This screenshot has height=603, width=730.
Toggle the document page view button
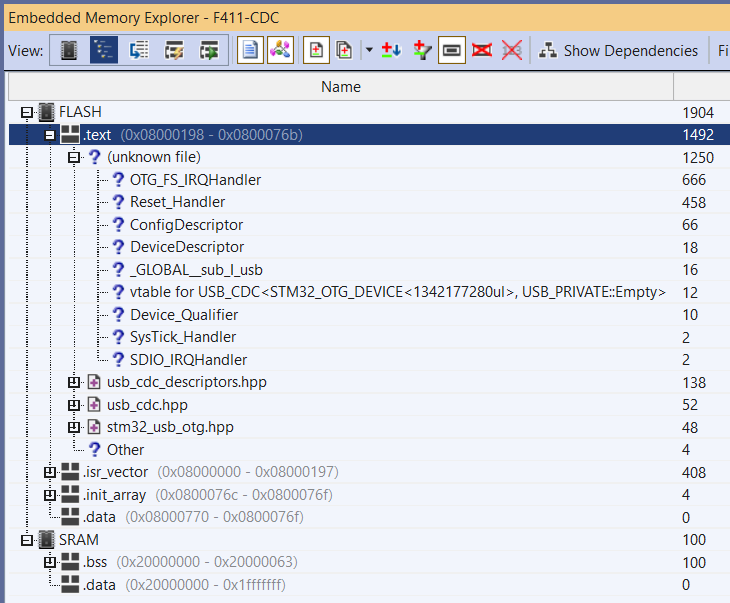[x=250, y=50]
